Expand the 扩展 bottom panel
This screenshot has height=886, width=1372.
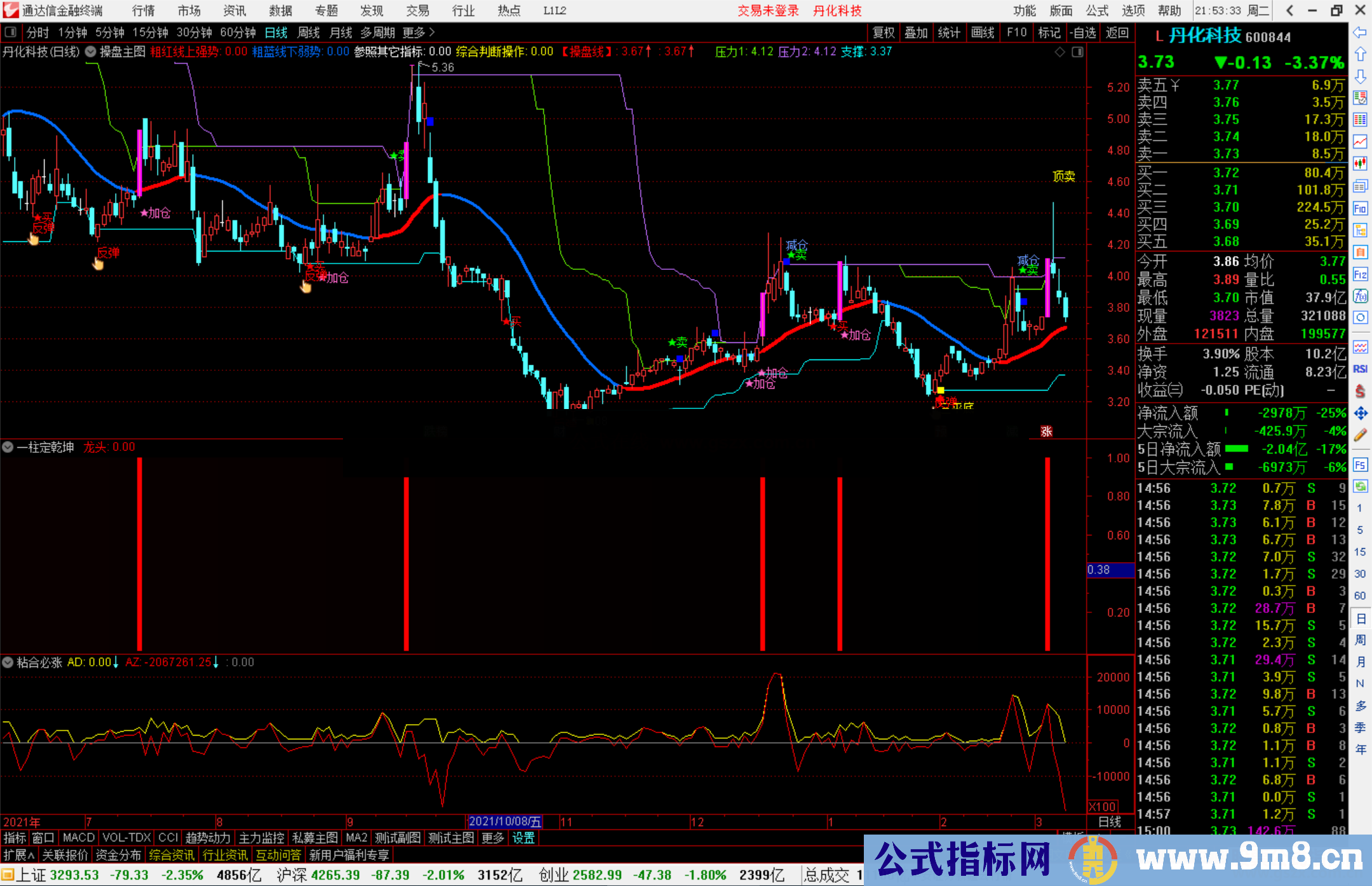19,855
